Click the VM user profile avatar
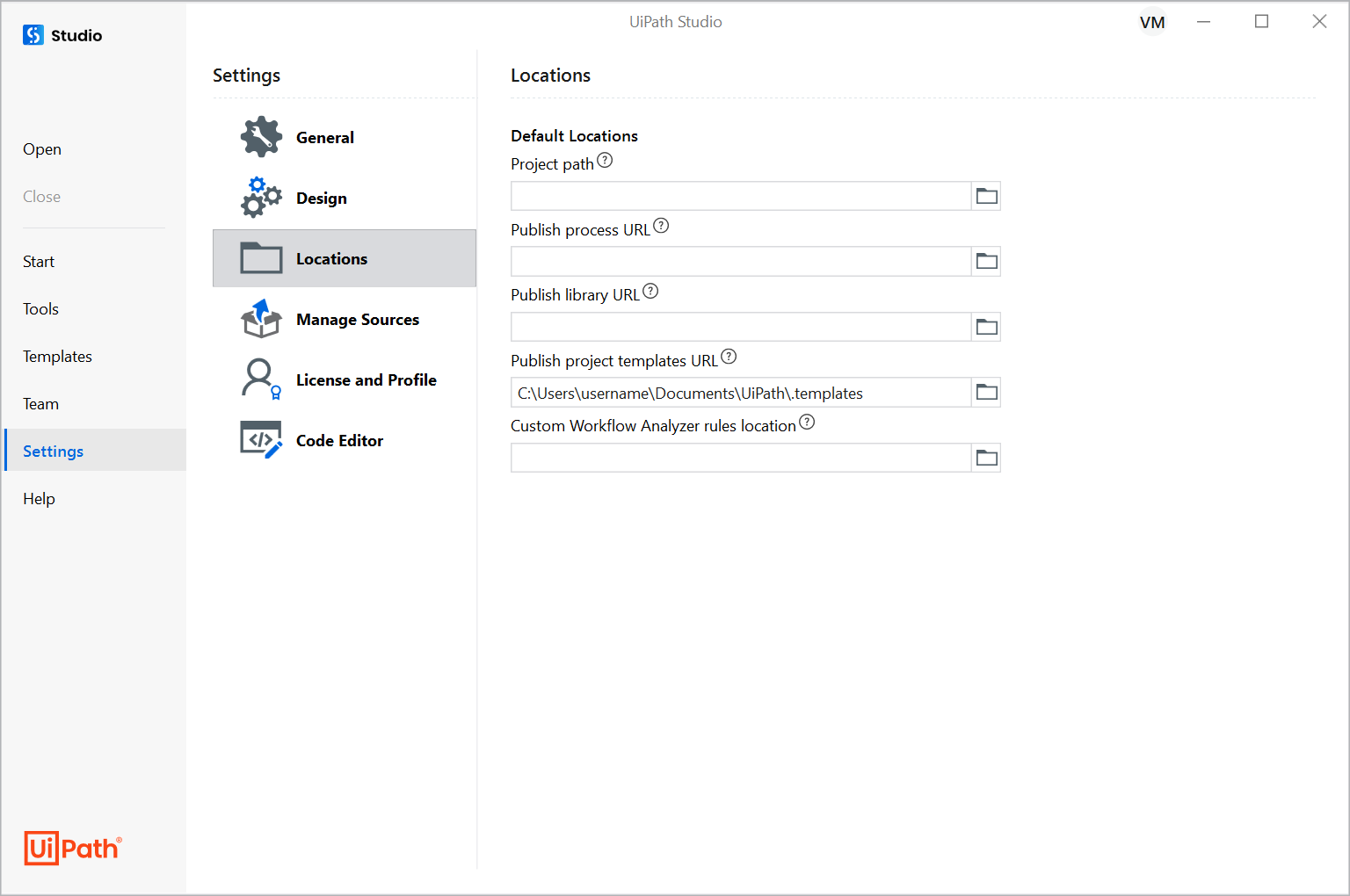Viewport: 1350px width, 896px height. (1152, 23)
